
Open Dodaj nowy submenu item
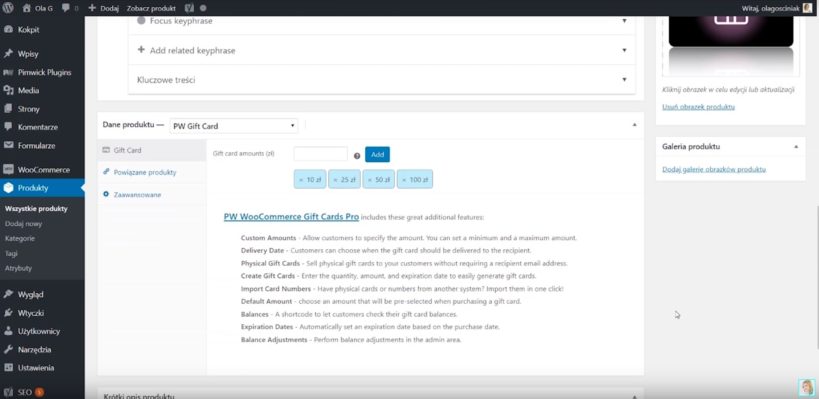(24, 224)
